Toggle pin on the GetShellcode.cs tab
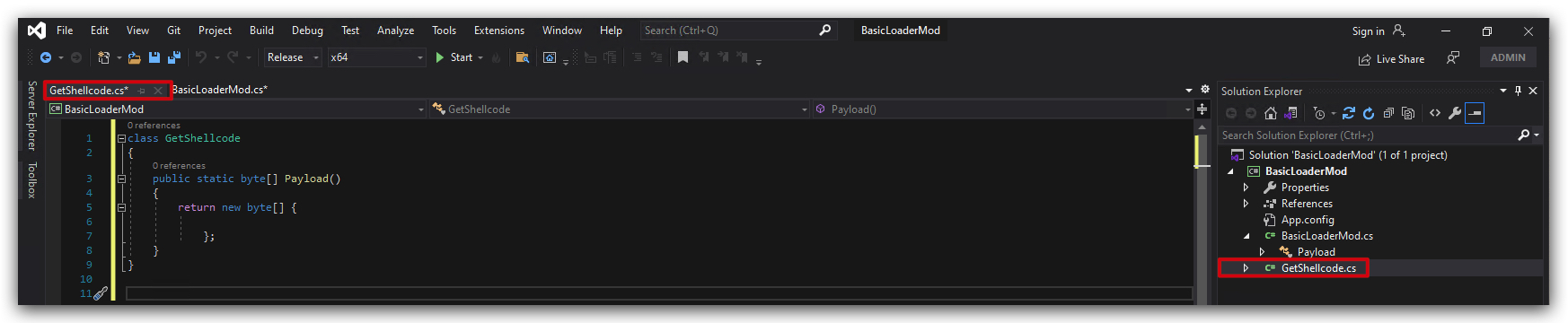Screen dimensions: 1568x323 [142, 91]
